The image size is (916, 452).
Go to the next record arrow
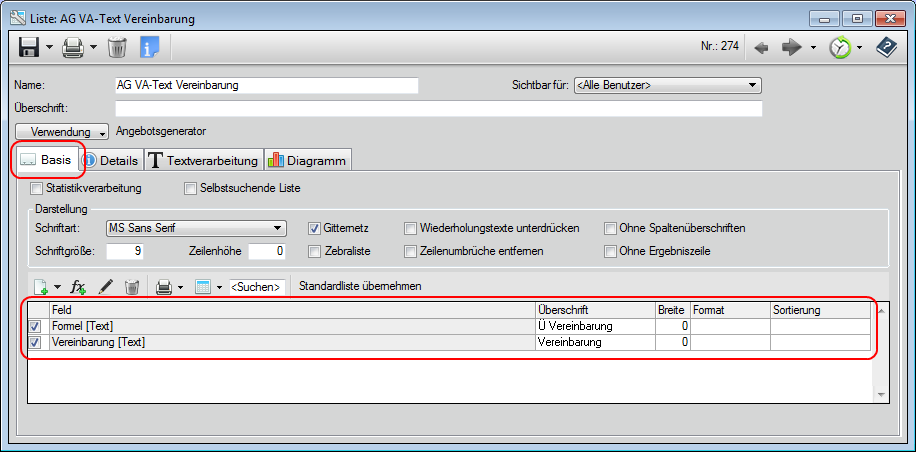pyautogui.click(x=792, y=48)
